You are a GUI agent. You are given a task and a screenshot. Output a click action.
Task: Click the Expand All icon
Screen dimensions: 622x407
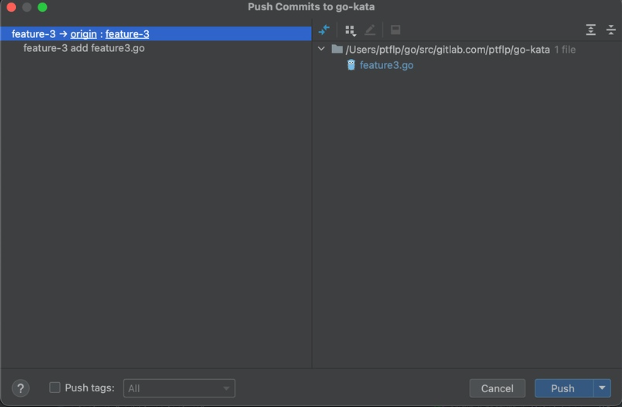pyautogui.click(x=590, y=30)
